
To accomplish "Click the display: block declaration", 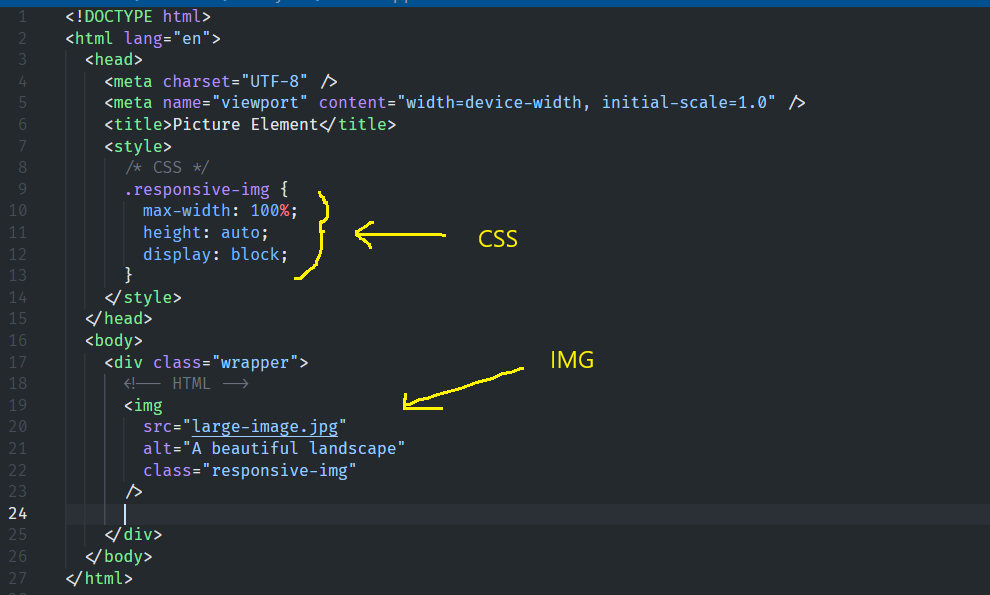I will (x=215, y=254).
